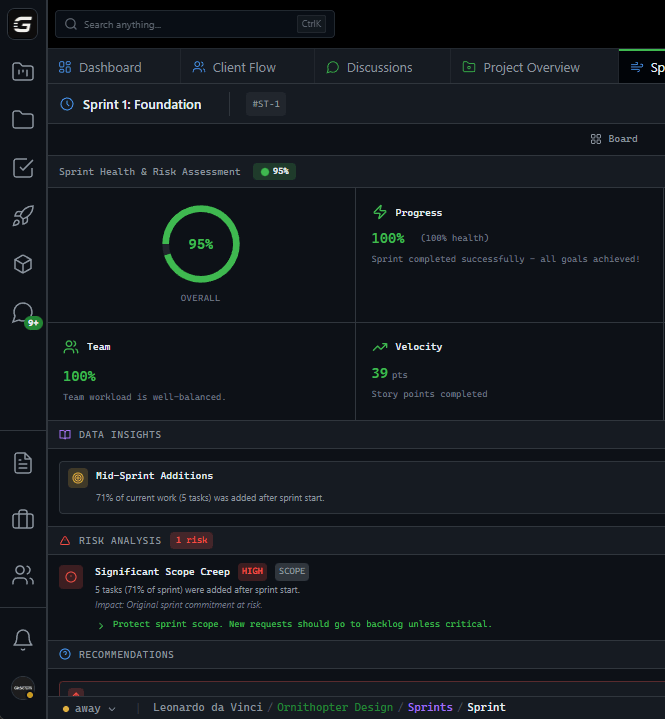Click the briefcase icon in the sidebar
This screenshot has height=719, width=665.
[23, 519]
